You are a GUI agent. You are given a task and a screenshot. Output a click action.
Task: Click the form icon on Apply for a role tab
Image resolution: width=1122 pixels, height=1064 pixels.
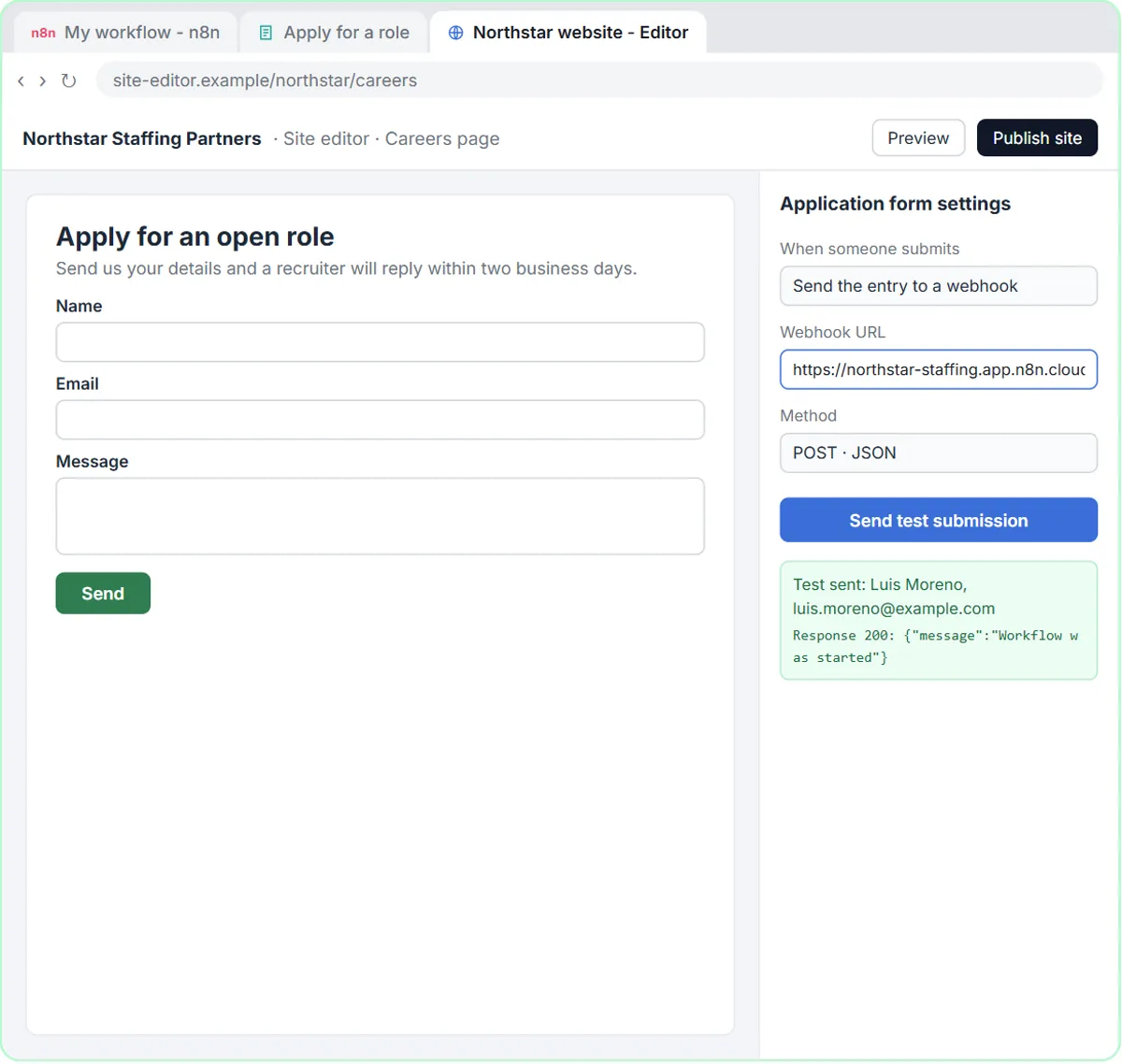pyautogui.click(x=266, y=33)
